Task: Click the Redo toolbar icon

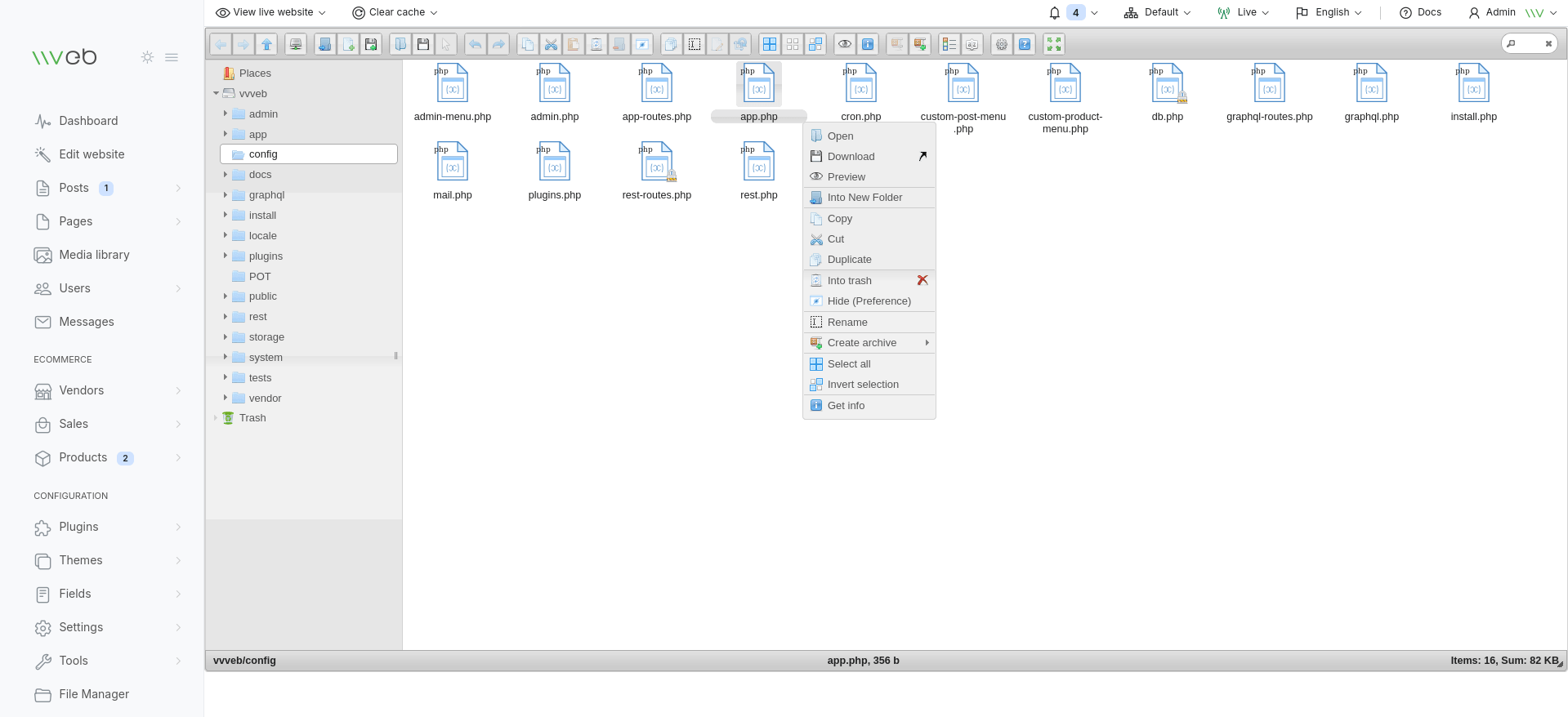Action: coord(498,44)
